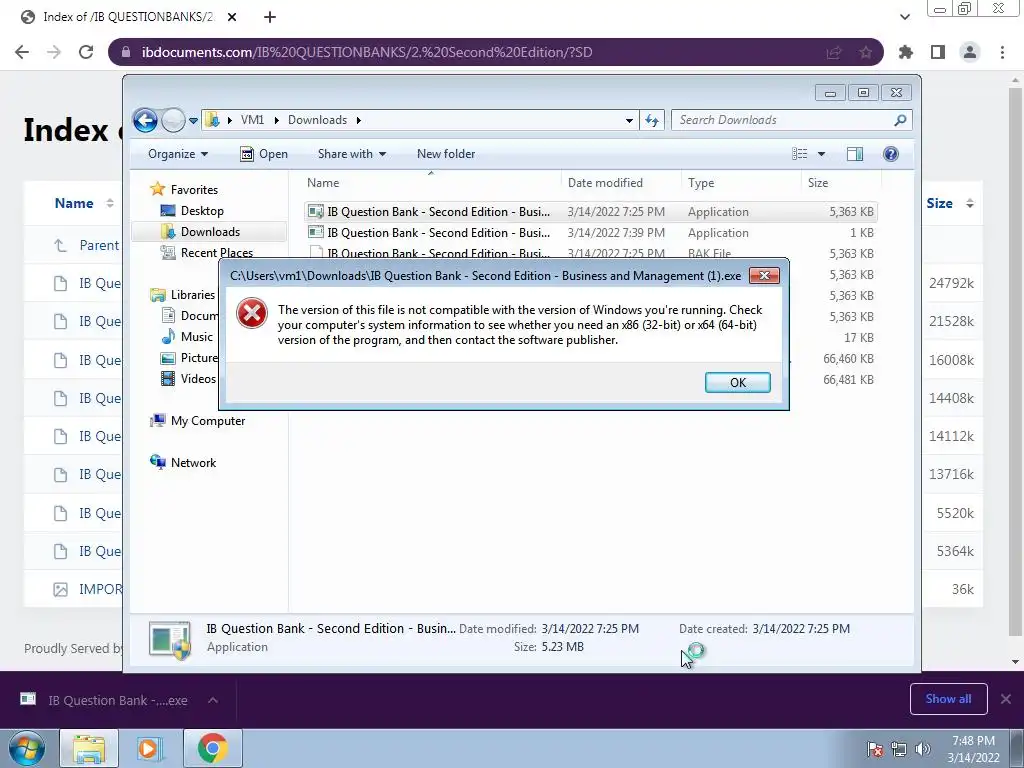Screen dimensions: 1024x768
Task: Expand the Explorer address bar history dropdown
Action: point(629,121)
